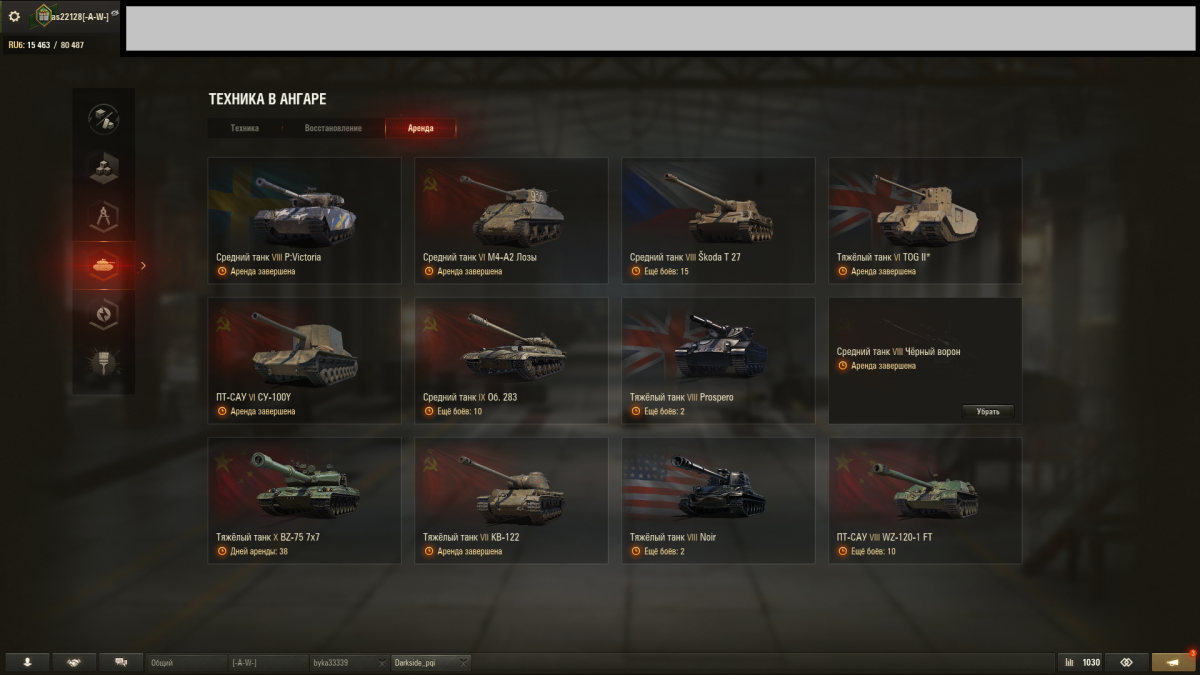This screenshot has height=675, width=1200.
Task: Open the 1030 server stats indicator
Action: click(1080, 662)
